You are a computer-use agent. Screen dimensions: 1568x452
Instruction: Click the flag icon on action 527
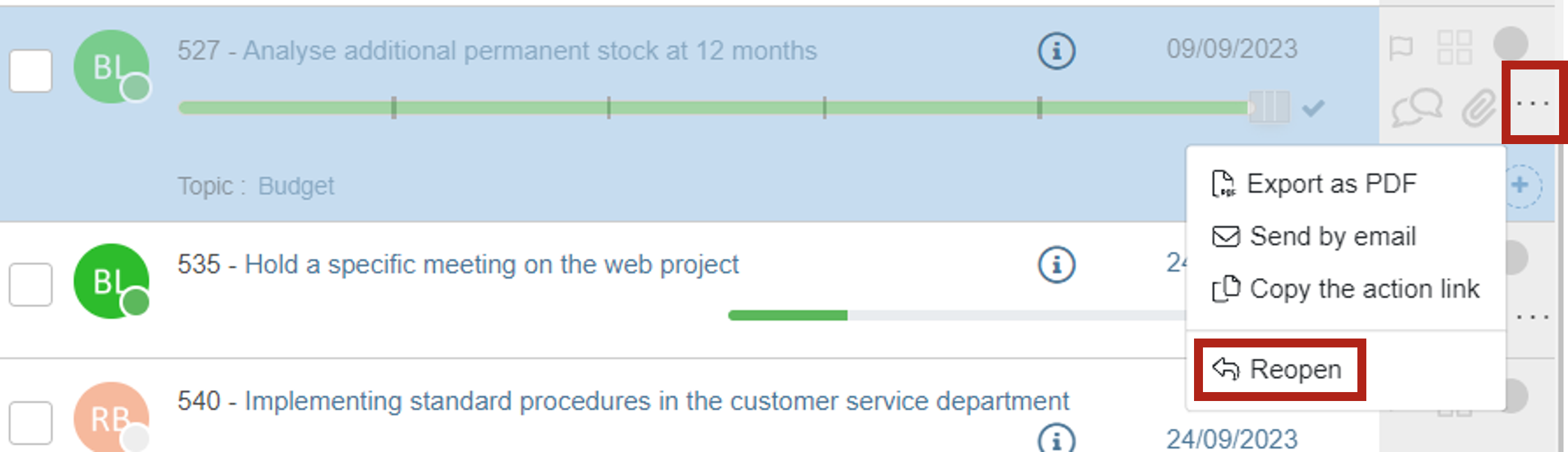(x=1401, y=48)
